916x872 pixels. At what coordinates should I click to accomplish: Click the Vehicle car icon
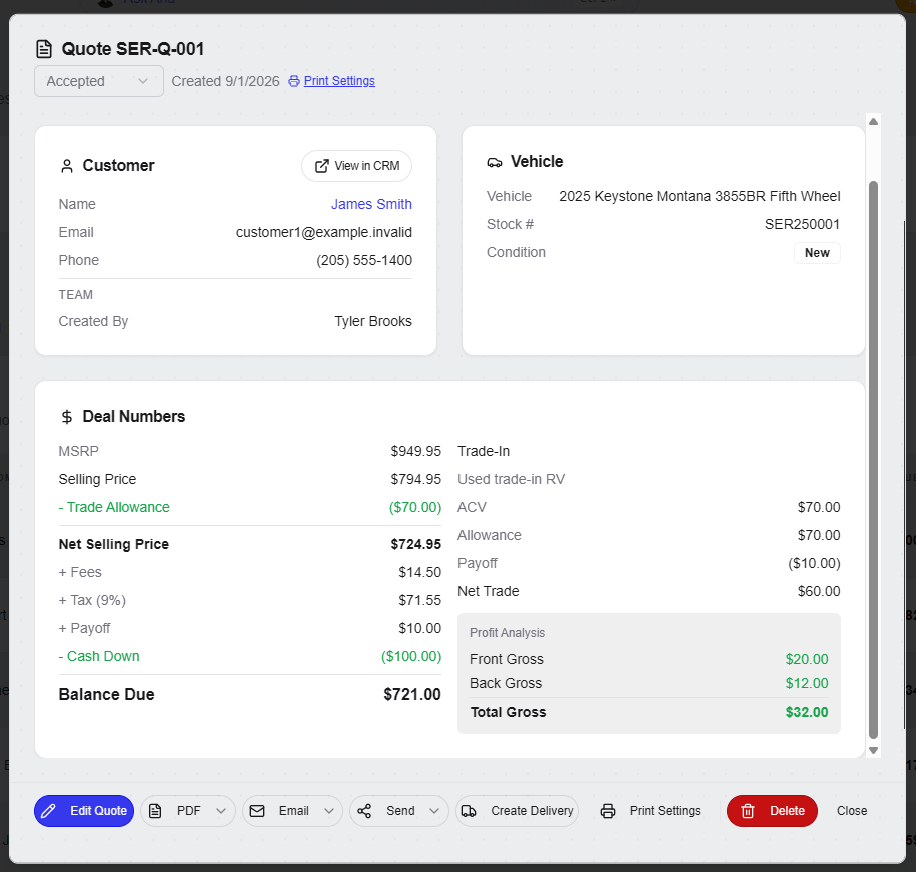pos(495,162)
